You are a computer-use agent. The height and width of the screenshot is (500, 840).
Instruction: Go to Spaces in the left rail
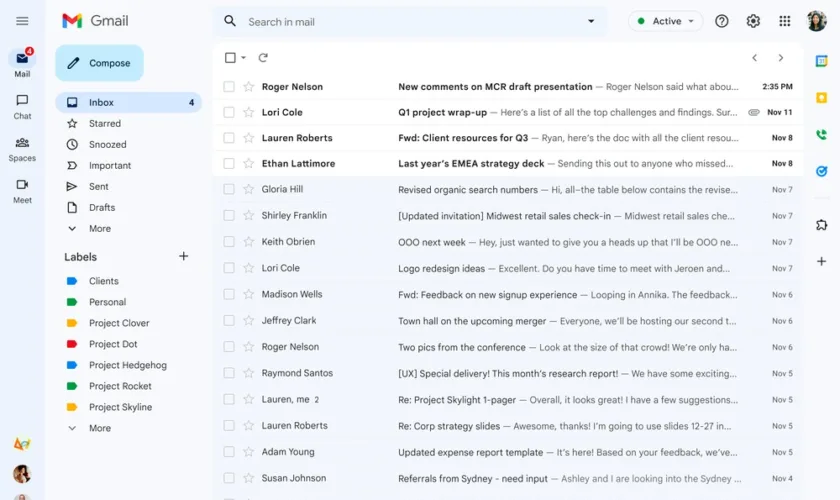[22, 148]
